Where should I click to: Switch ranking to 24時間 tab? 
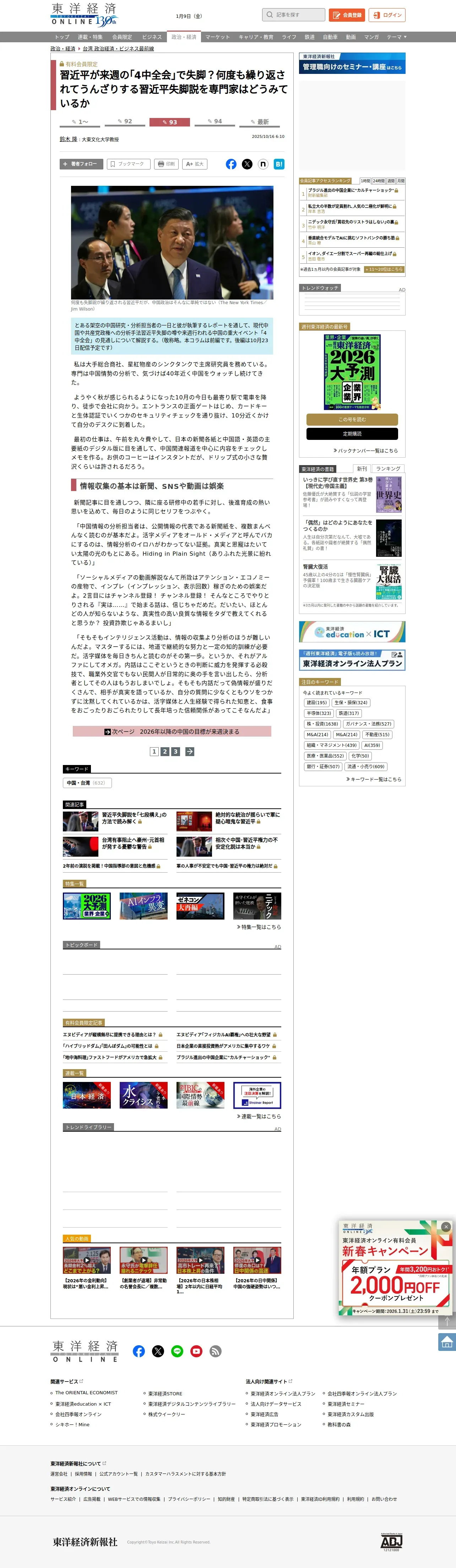coord(379,181)
